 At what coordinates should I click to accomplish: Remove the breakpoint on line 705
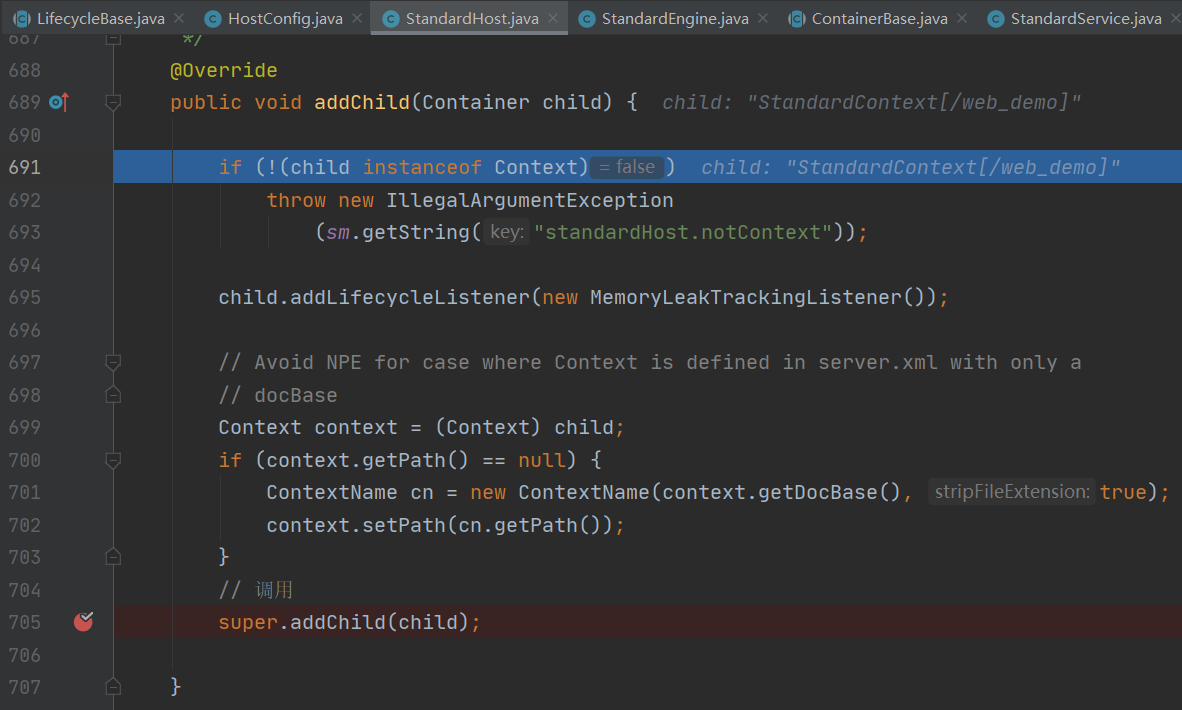coord(83,622)
